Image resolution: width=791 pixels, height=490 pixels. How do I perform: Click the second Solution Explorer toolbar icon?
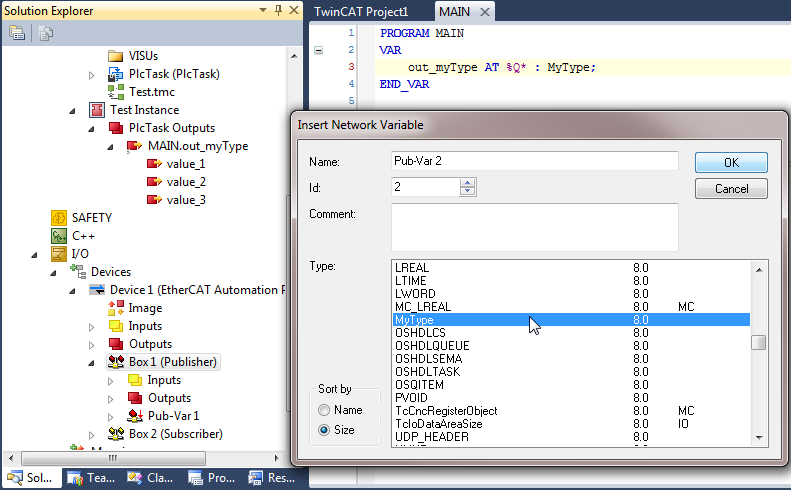45,33
